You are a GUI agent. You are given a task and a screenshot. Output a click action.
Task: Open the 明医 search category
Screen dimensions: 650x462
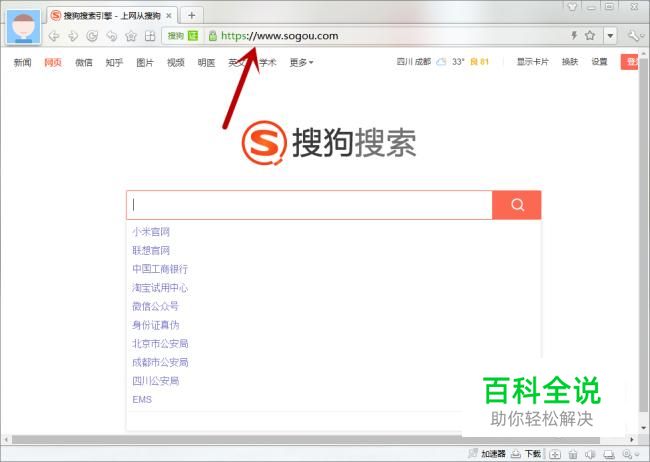pos(206,62)
